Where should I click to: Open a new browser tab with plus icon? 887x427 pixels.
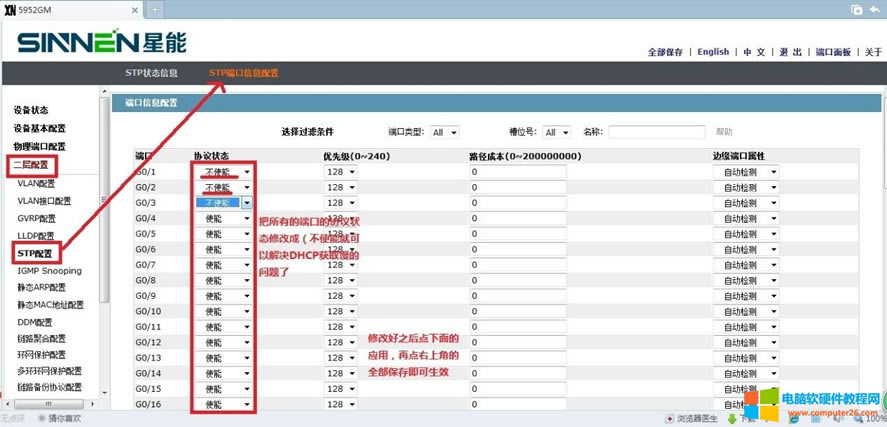tap(154, 9)
